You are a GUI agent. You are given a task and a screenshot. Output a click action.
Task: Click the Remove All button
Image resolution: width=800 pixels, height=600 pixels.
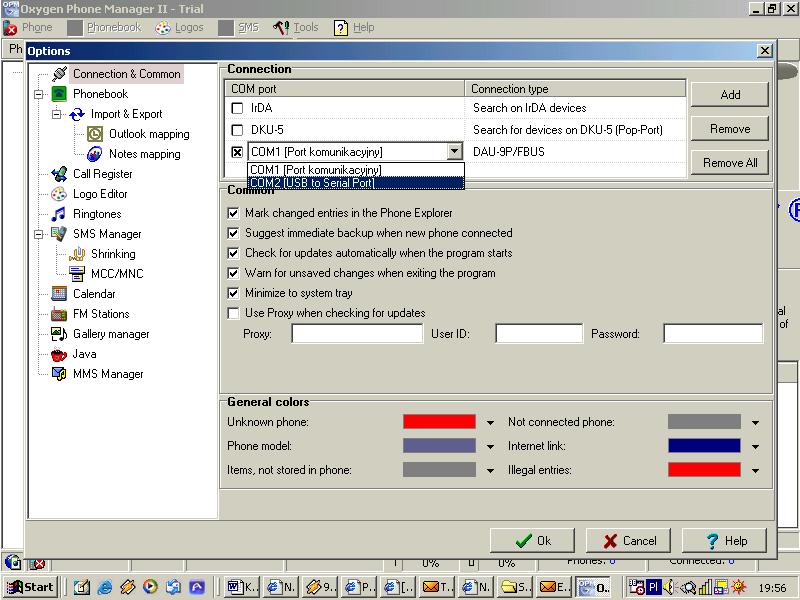pyautogui.click(x=729, y=162)
